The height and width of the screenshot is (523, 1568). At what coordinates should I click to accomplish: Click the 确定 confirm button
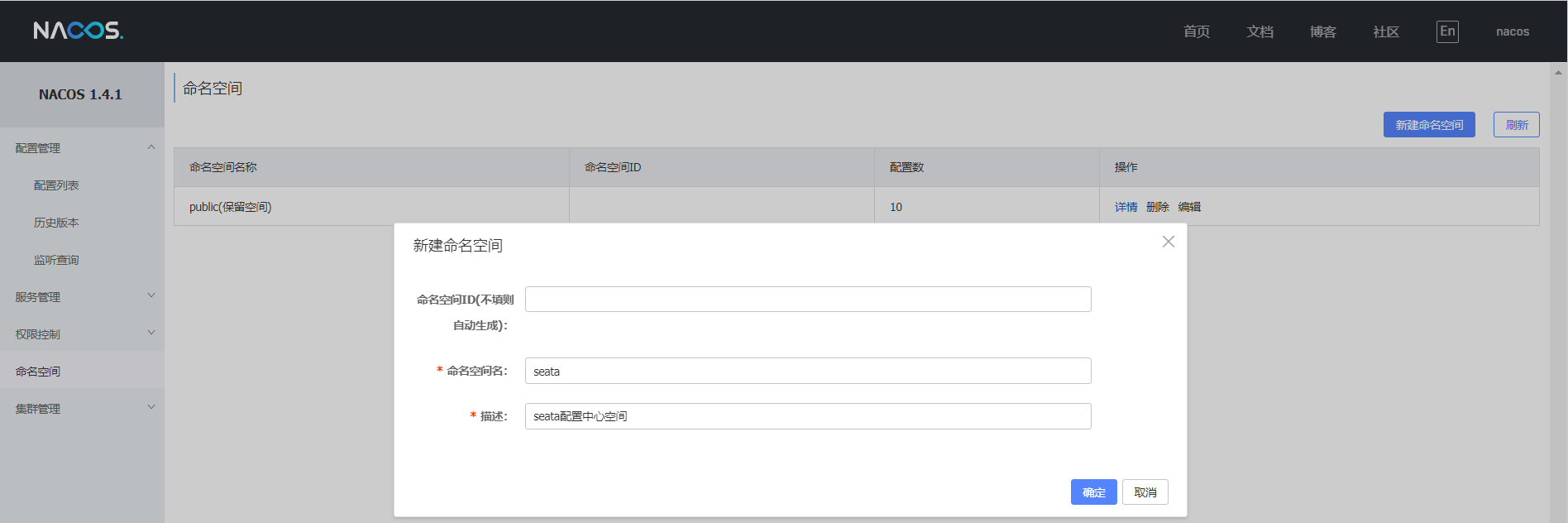1093,492
